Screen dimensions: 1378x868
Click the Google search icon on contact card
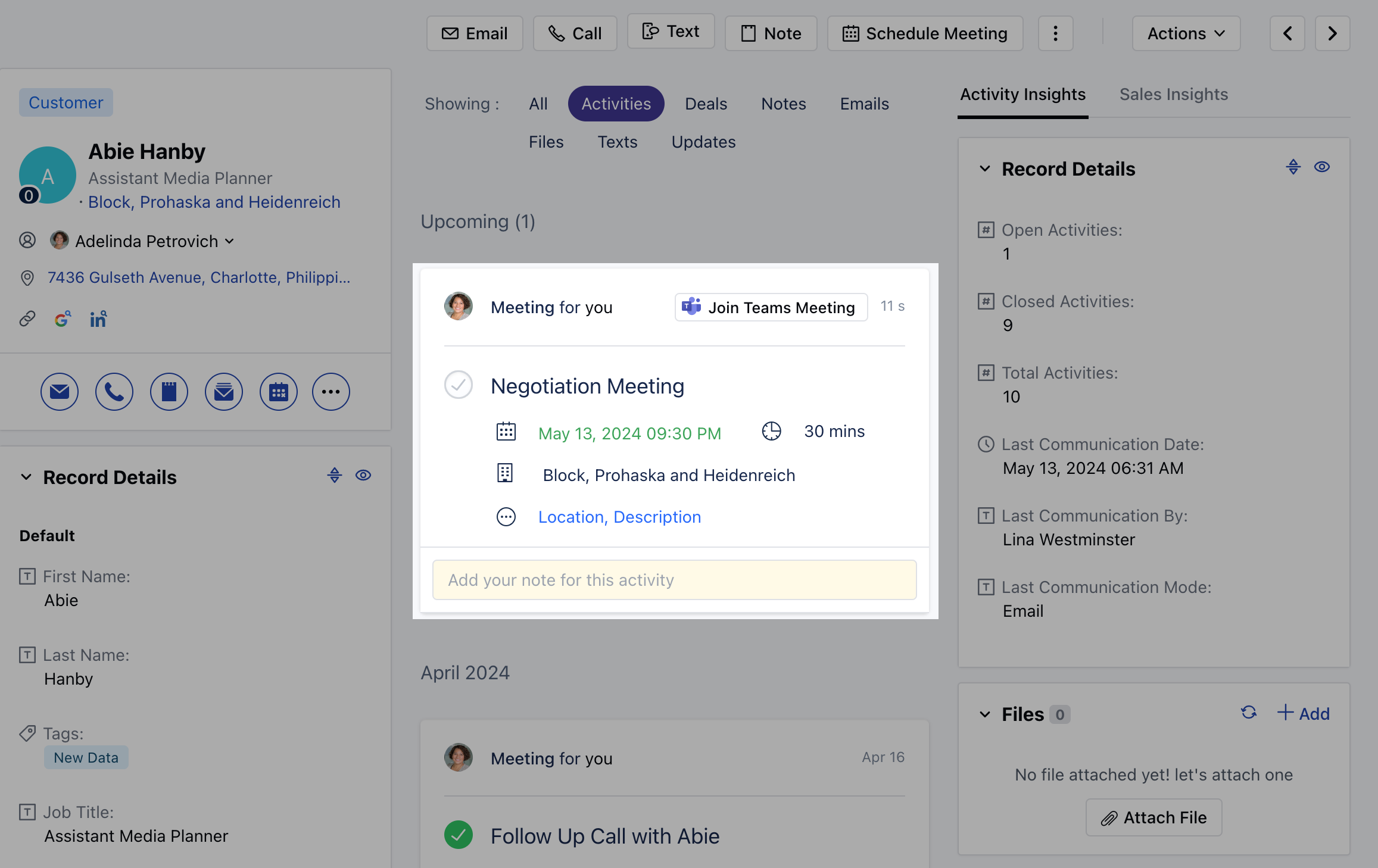[63, 319]
